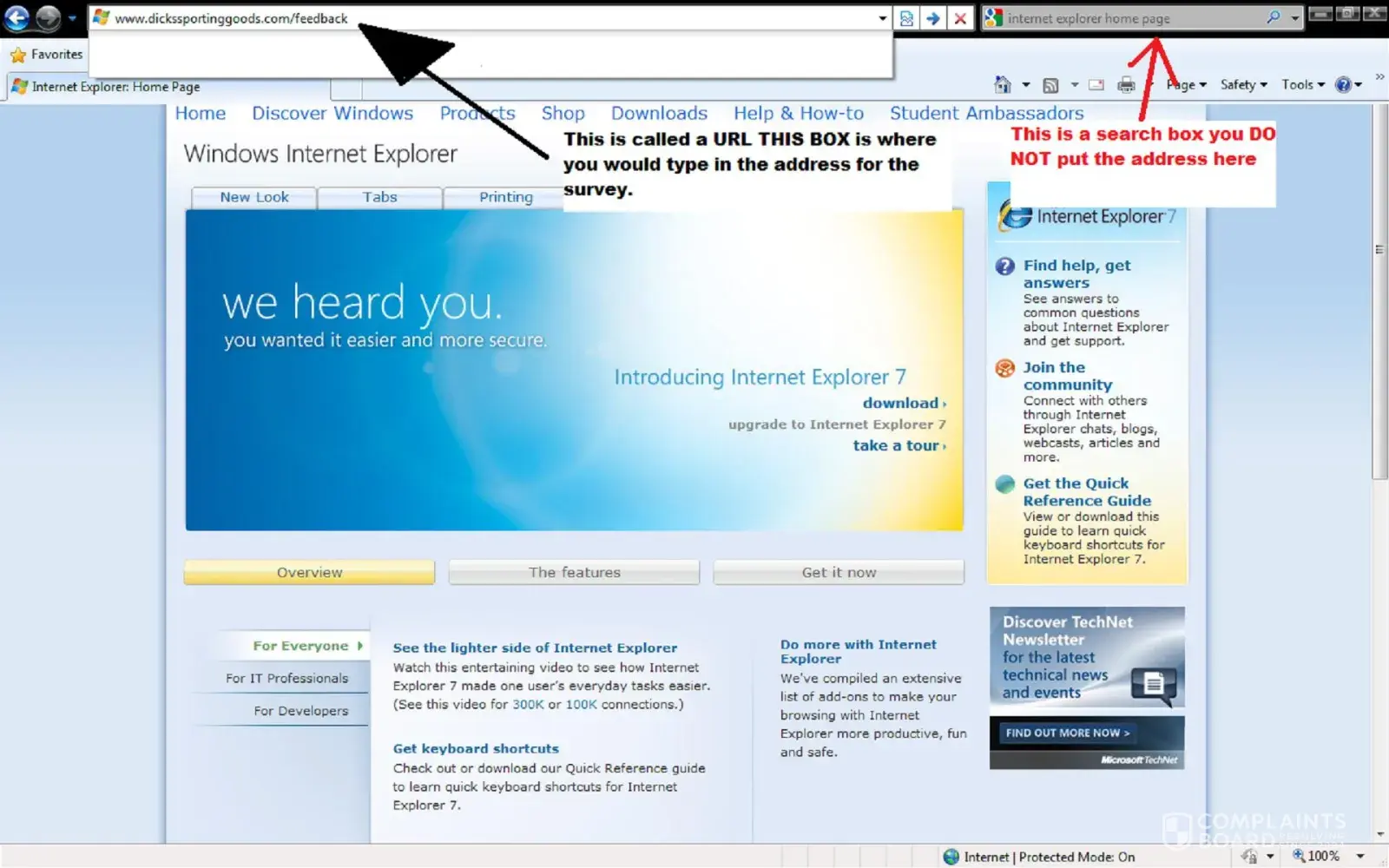
Task: Go to Home in the site navigation
Action: [x=201, y=114]
